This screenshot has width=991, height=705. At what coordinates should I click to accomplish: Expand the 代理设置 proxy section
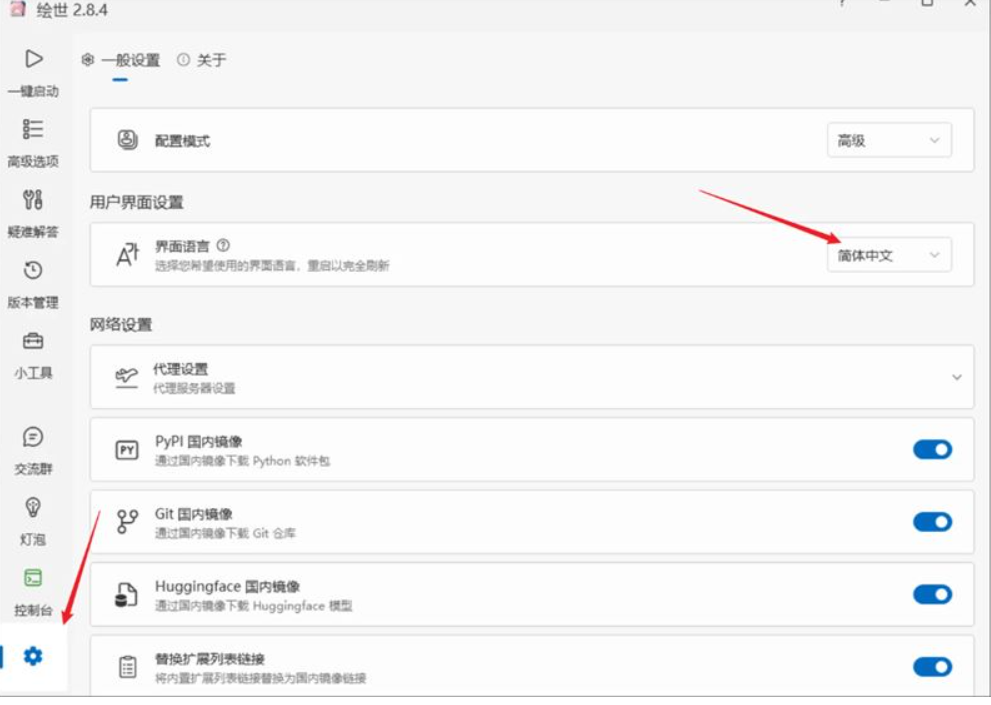[x=956, y=378]
